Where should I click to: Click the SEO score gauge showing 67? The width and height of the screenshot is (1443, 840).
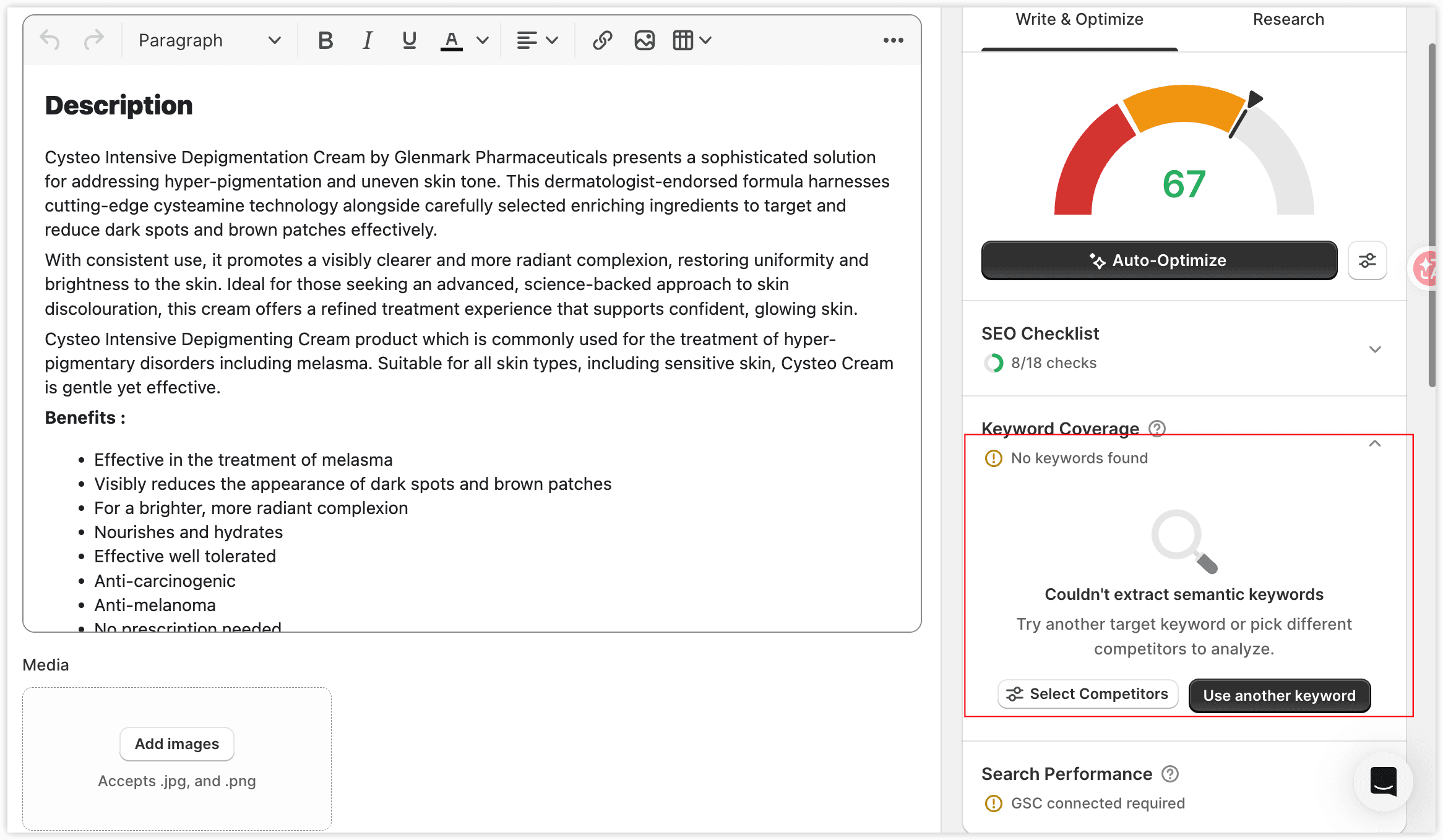(x=1184, y=152)
